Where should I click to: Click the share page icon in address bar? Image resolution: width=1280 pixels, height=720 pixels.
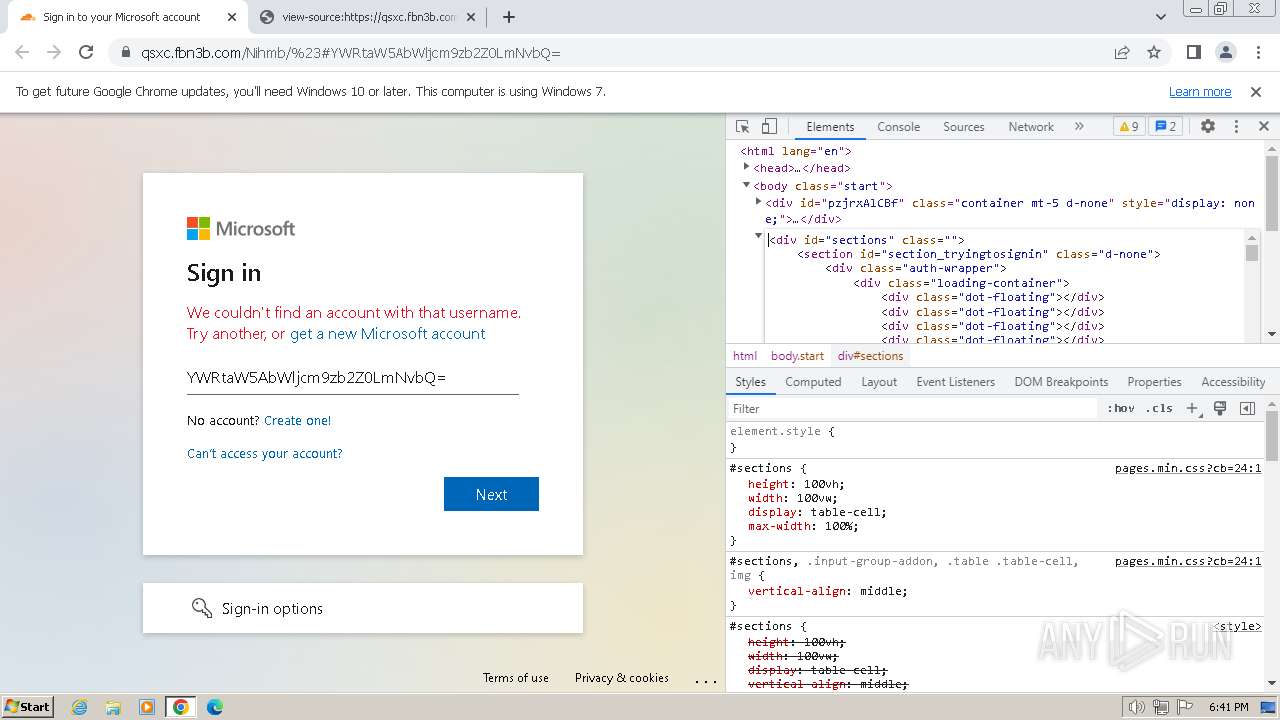tap(1122, 53)
